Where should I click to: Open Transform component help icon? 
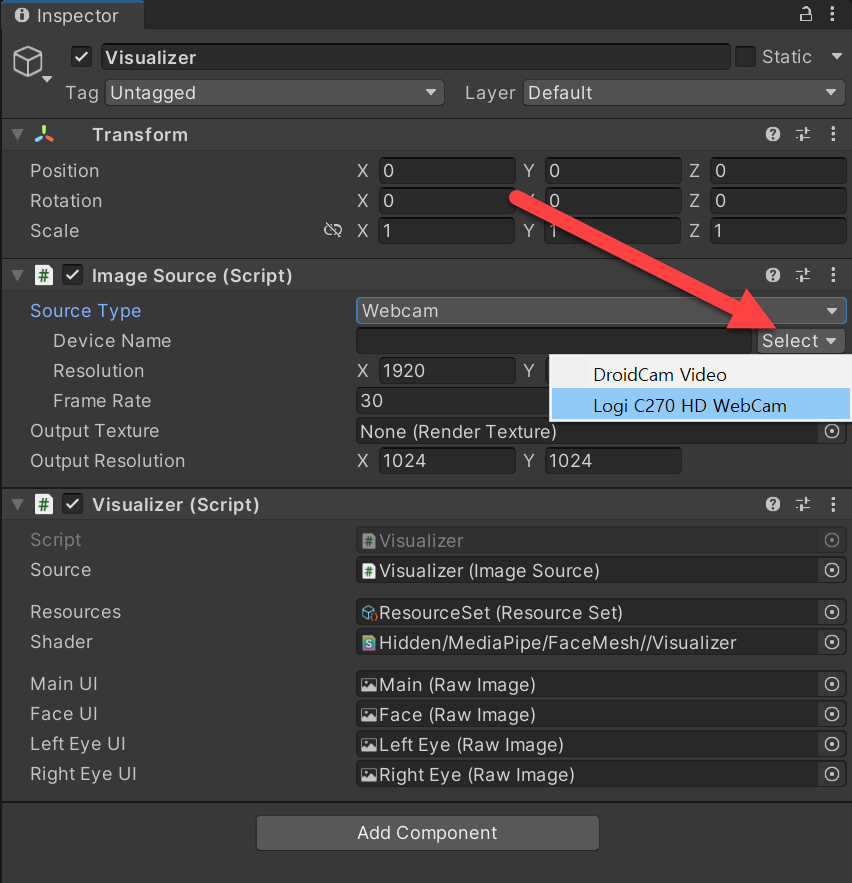[773, 134]
